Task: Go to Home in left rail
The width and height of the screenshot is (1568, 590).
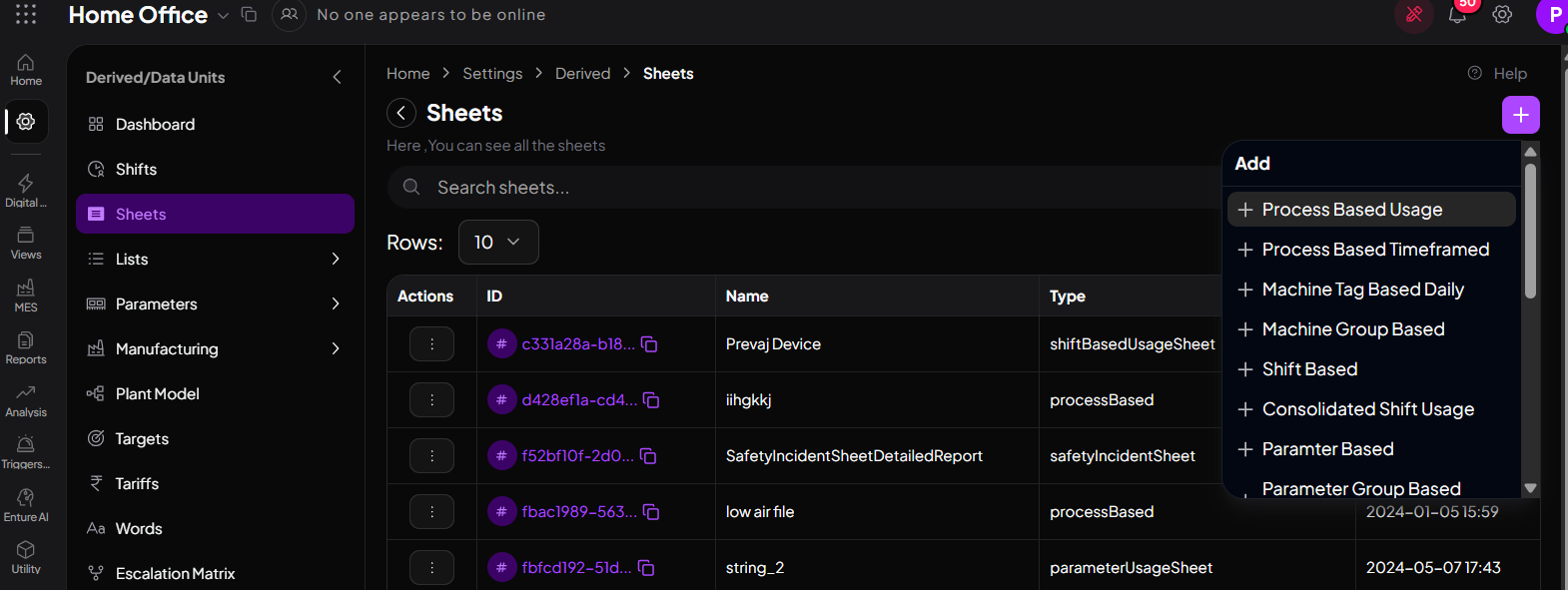Action: coord(26,70)
